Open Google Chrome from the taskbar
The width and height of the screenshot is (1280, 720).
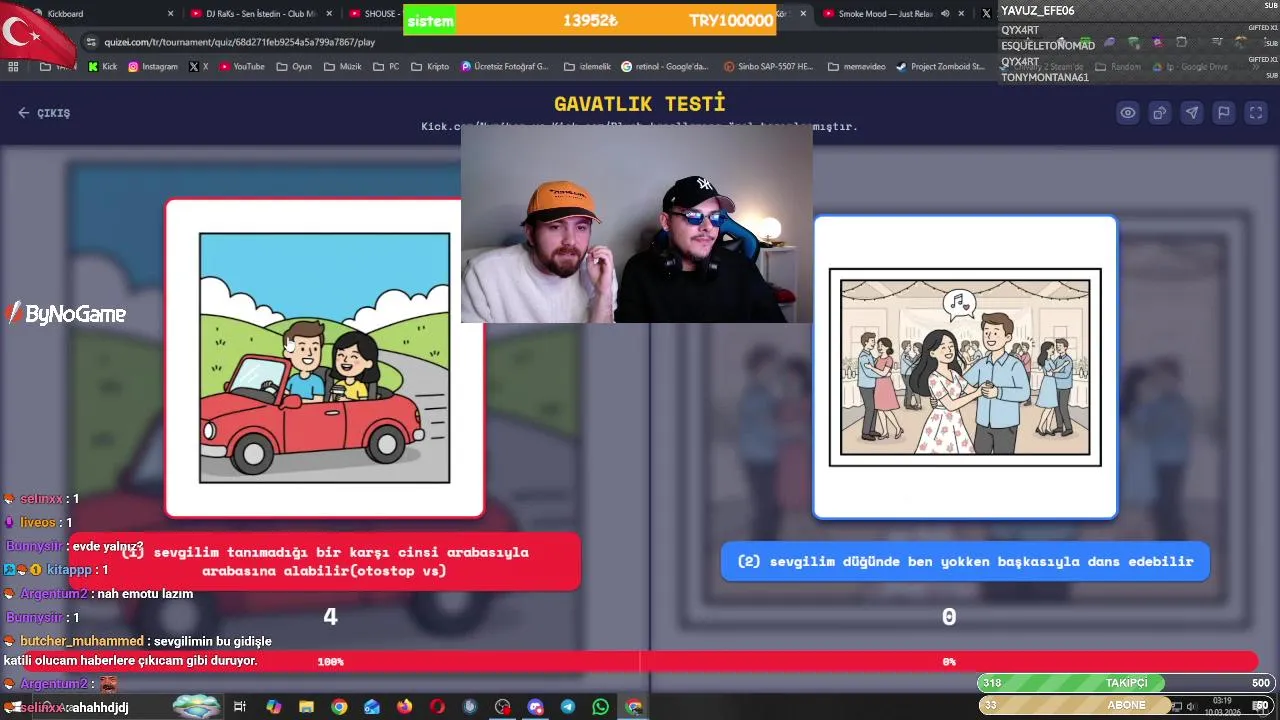click(x=339, y=707)
